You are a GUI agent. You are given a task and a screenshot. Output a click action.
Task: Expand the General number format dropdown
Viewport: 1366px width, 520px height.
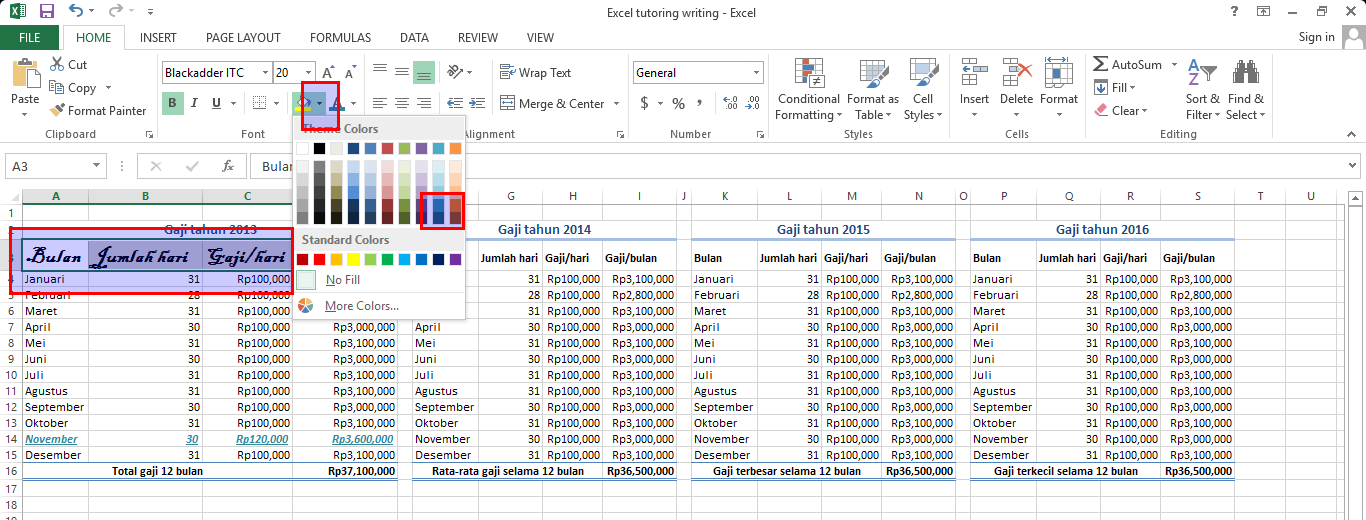click(755, 73)
